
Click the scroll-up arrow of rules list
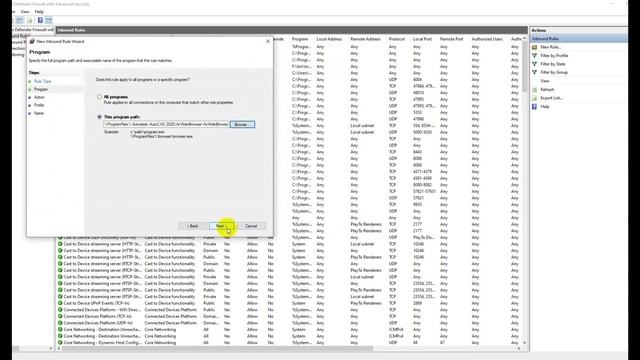point(524,38)
